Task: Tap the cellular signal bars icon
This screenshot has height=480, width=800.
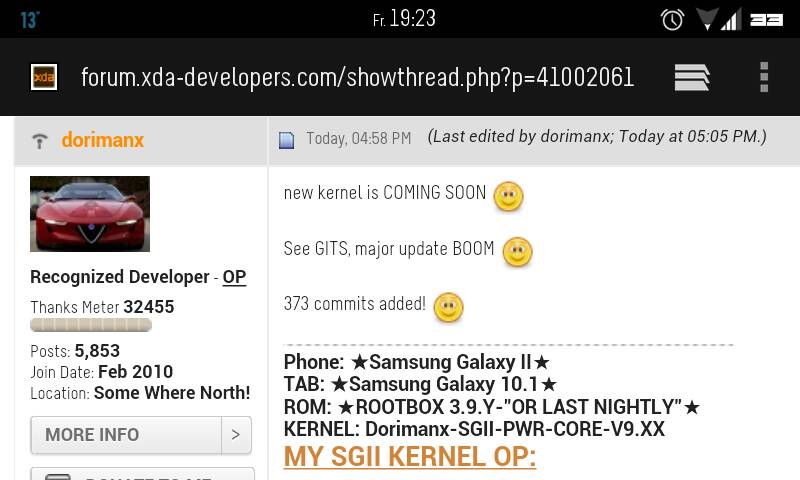Action: 731,20
